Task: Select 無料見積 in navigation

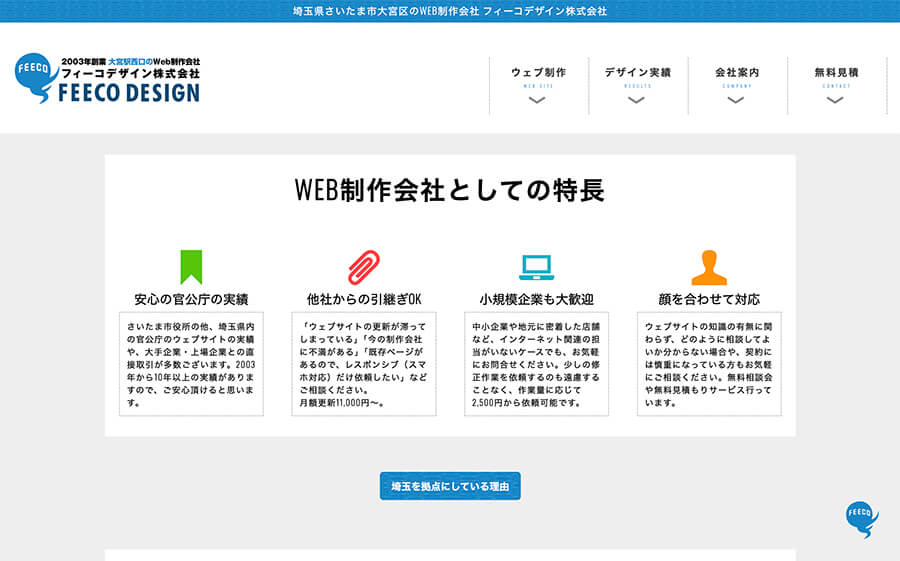Action: point(836,73)
